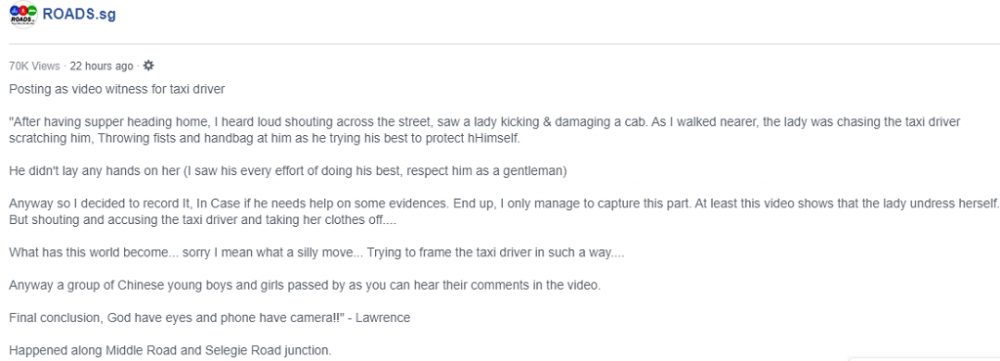Click the "Middle Road and Selegie Road junction" line
Image resolution: width=1000 pixels, height=361 pixels.
(x=170, y=350)
